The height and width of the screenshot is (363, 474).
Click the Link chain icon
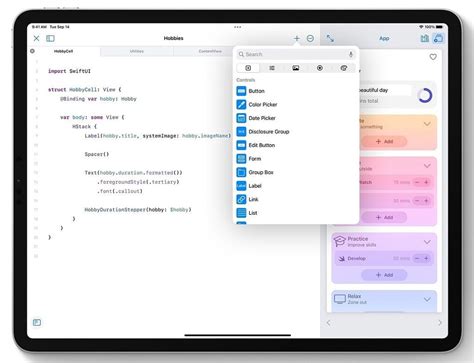[241, 199]
